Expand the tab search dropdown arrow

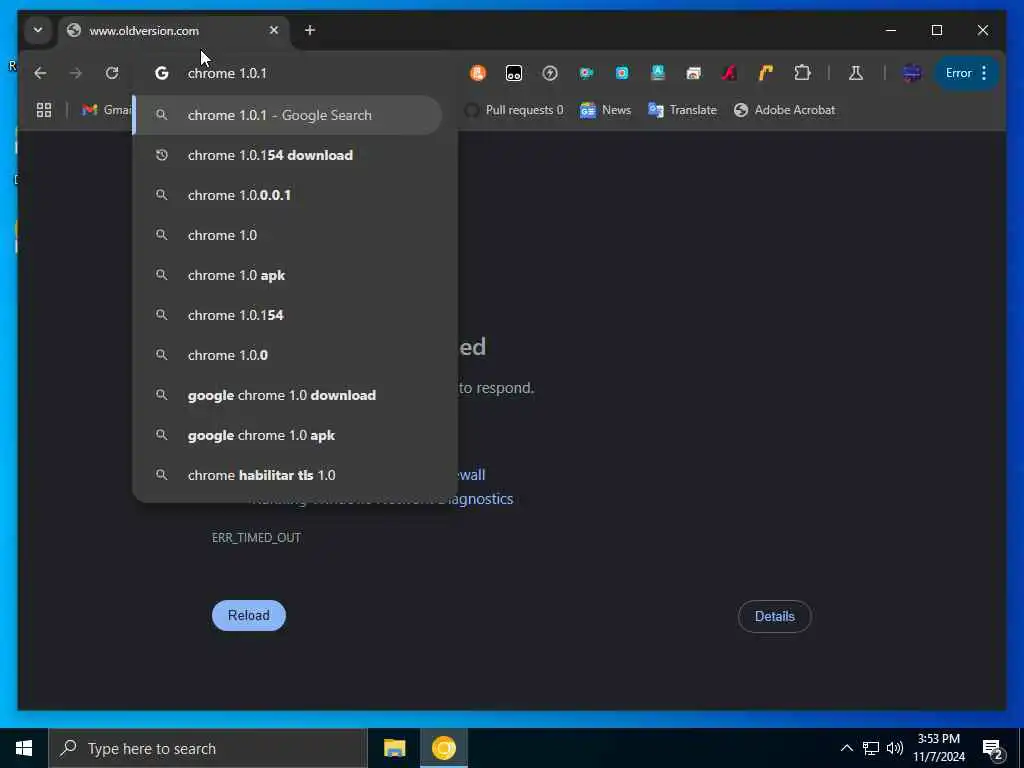[38, 30]
